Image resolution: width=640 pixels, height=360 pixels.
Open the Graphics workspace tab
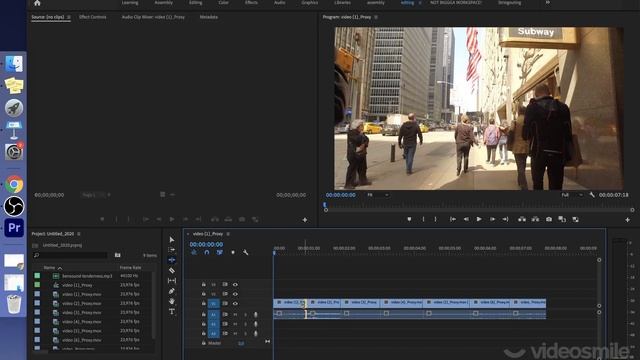tap(309, 3)
